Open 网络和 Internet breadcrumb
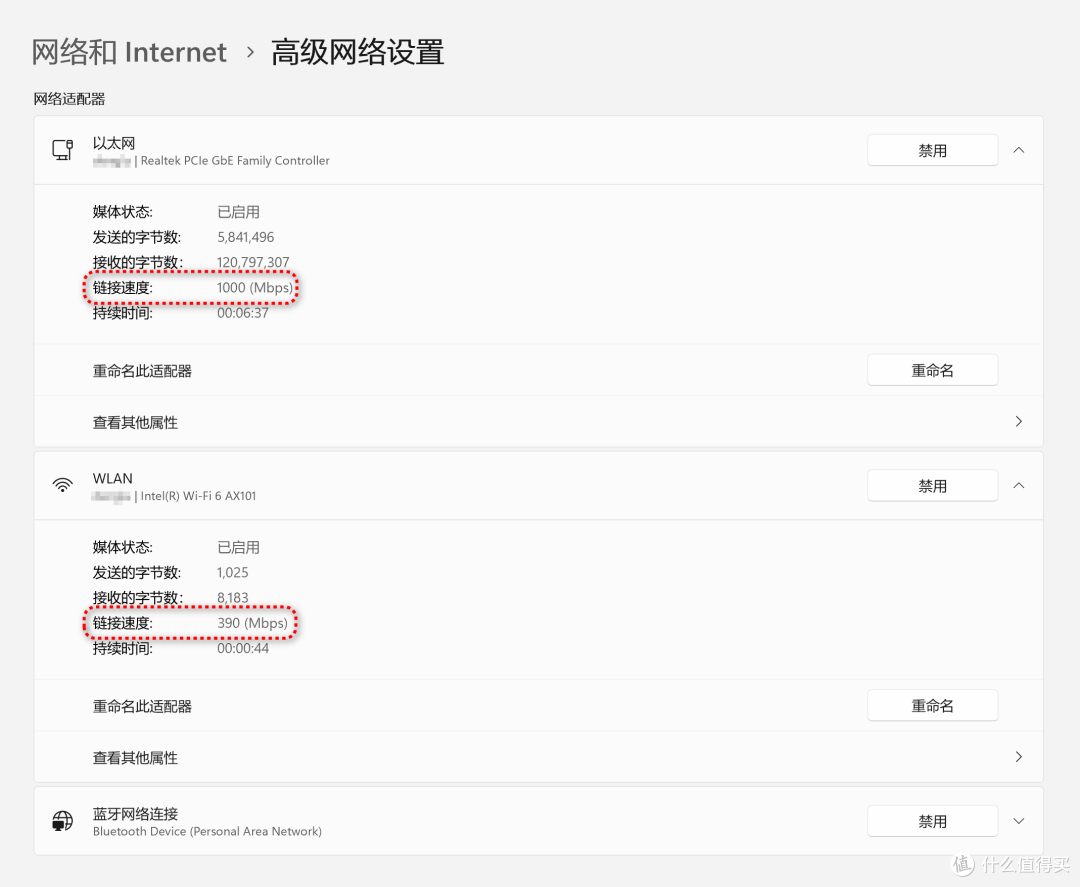Screen dimensions: 1080x887 (x=129, y=52)
